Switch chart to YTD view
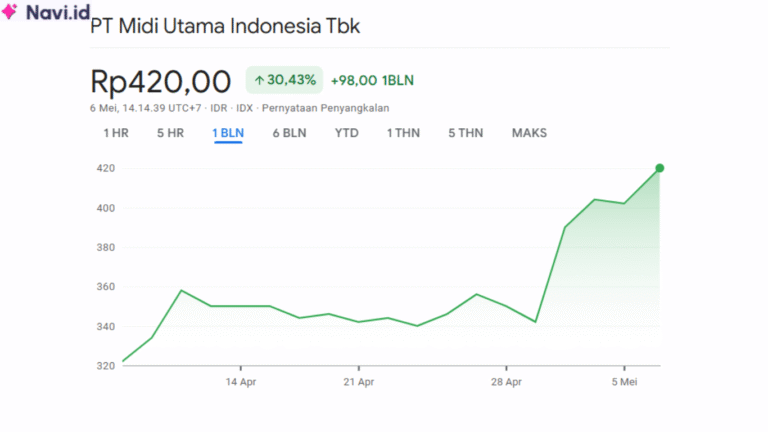 pos(347,133)
